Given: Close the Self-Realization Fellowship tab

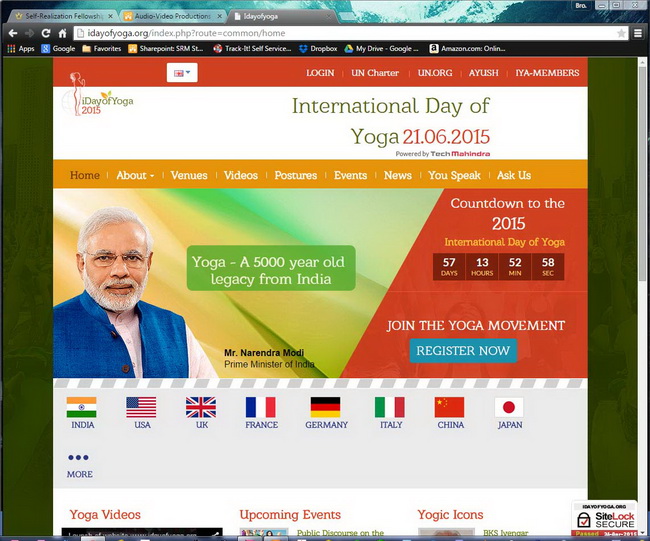Looking at the screenshot, I should 110,16.
